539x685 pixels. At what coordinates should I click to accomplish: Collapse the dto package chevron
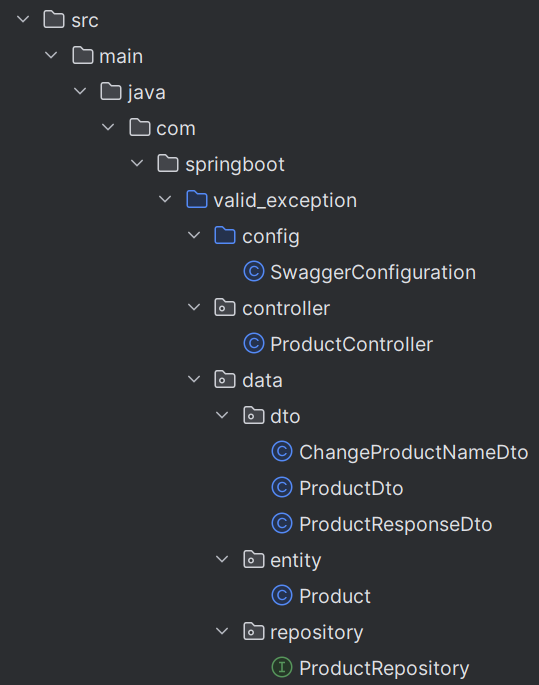pos(222,415)
